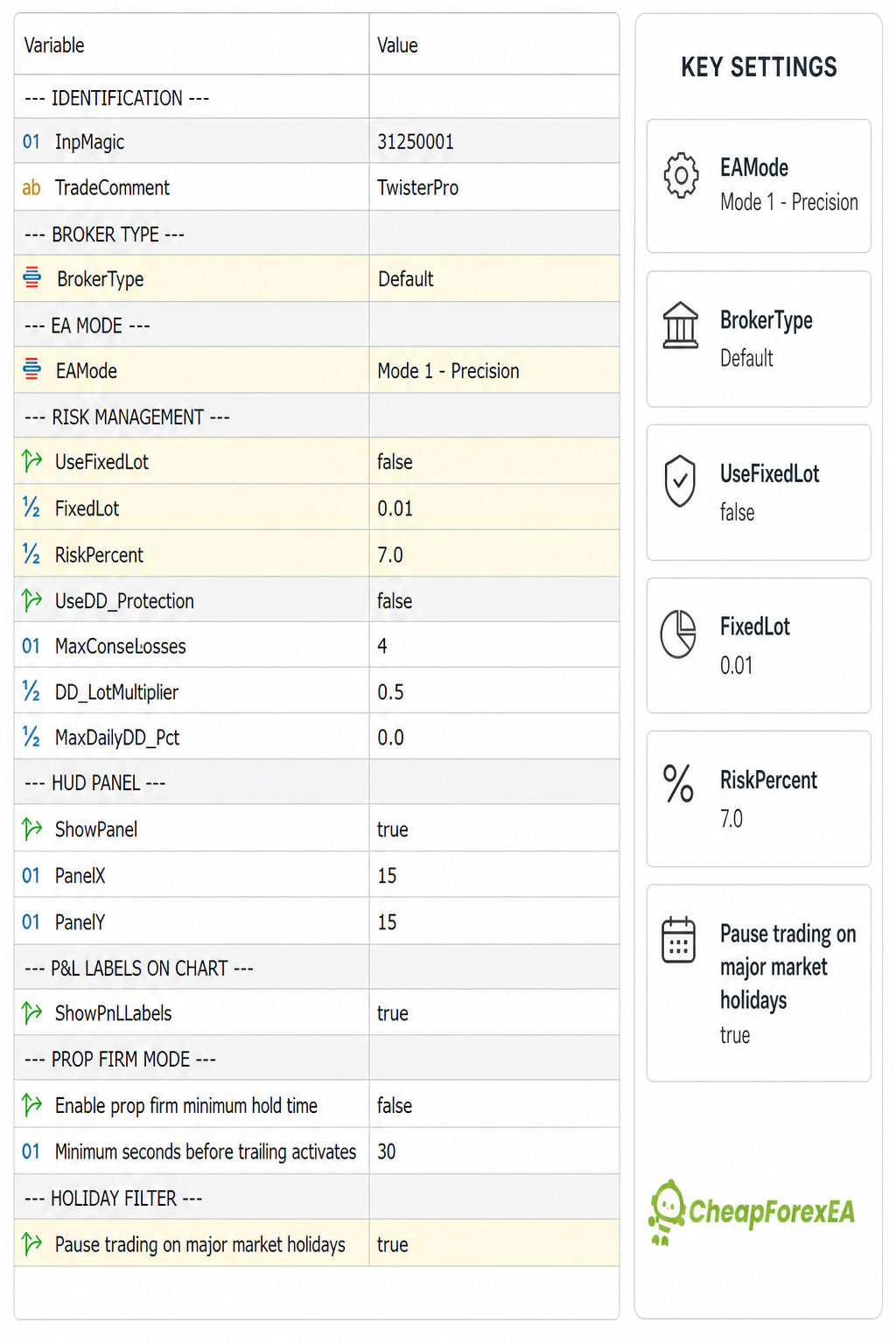The height and width of the screenshot is (1344, 896).
Task: Click the boolean arrow icon beside UseDD_Protection
Action: pyautogui.click(x=32, y=600)
